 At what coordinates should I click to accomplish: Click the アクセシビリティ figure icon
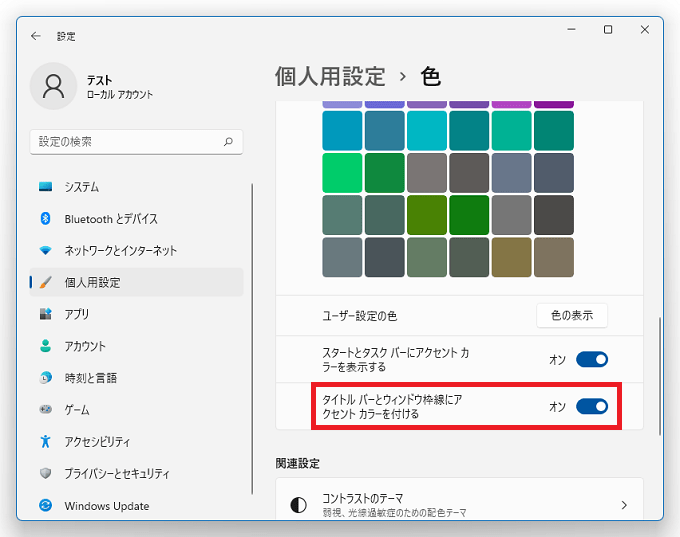(46, 441)
